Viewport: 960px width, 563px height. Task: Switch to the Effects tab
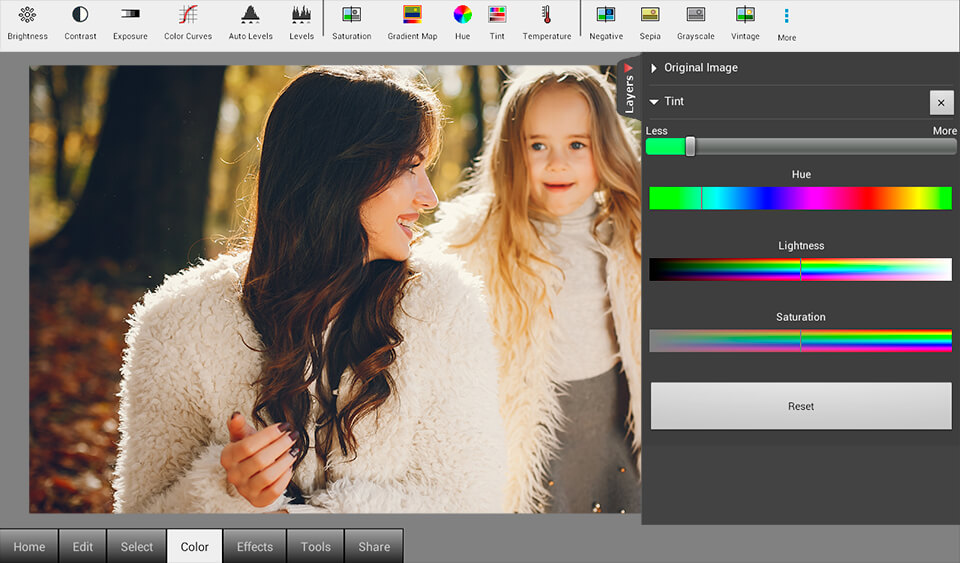click(255, 546)
